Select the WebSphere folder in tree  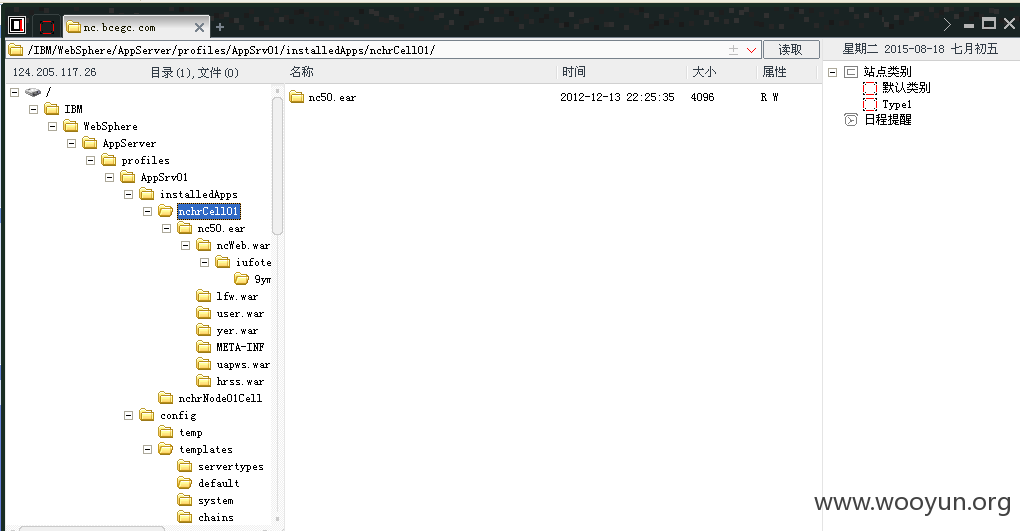100,126
